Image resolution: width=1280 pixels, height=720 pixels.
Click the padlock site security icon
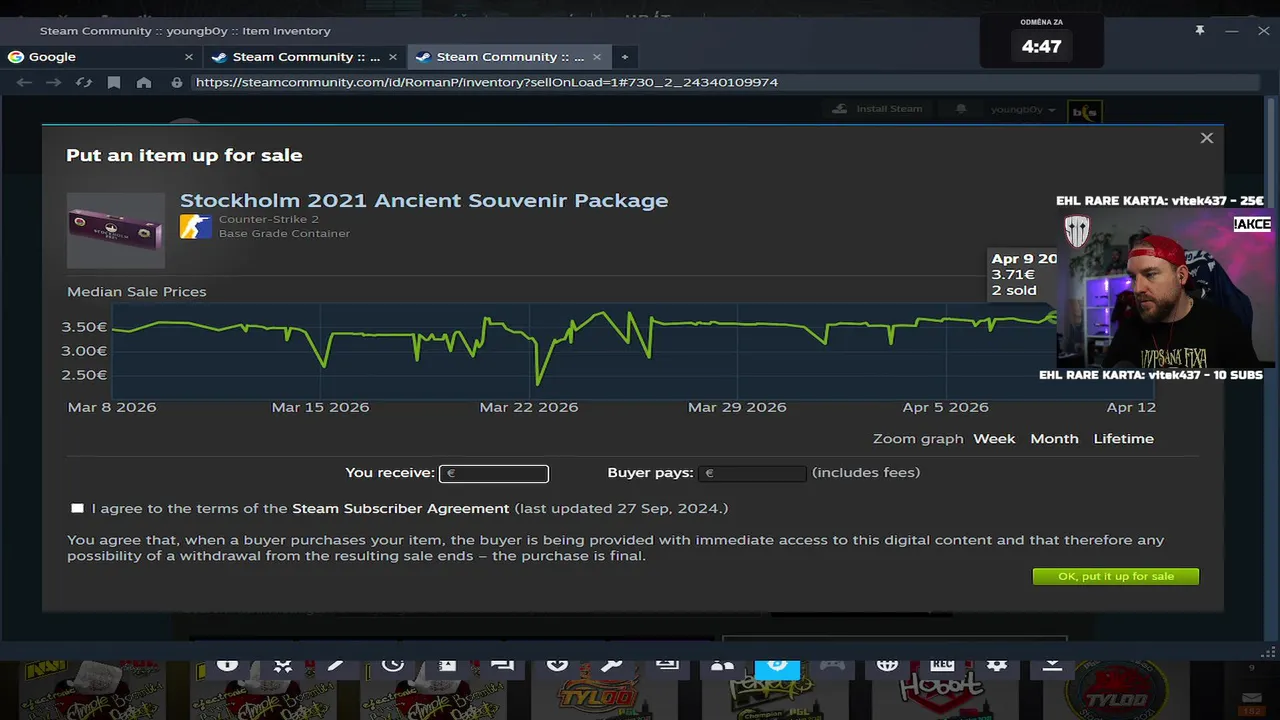tap(177, 82)
